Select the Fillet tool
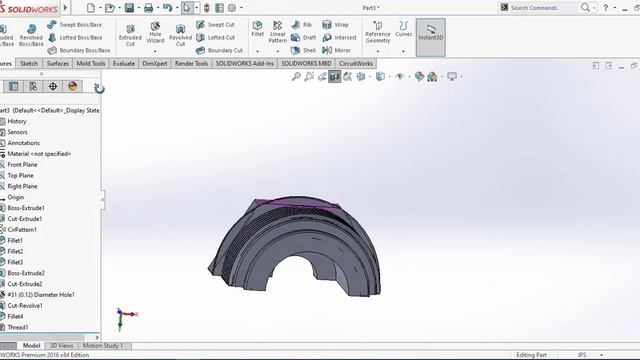The height and width of the screenshot is (360, 640). coord(258,29)
